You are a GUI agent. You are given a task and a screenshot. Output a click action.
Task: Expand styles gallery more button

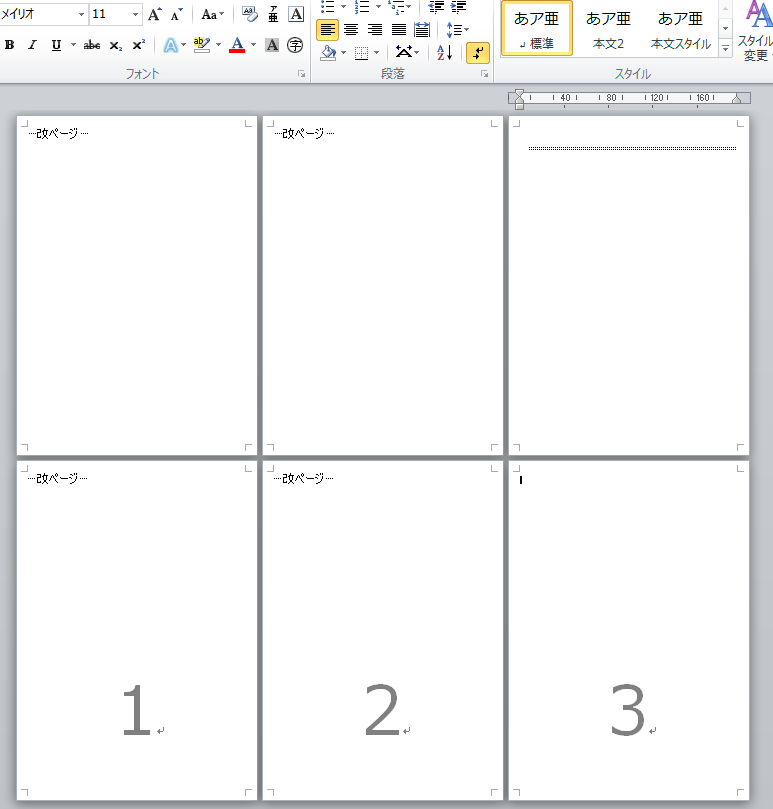(726, 48)
